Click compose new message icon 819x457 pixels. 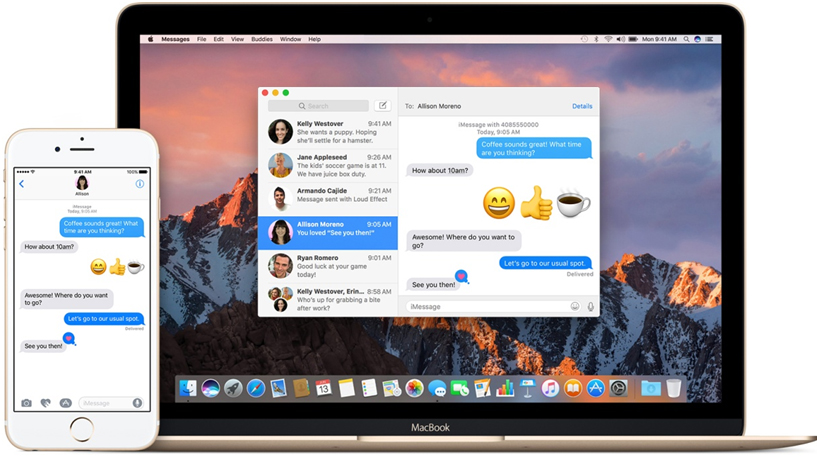point(383,106)
